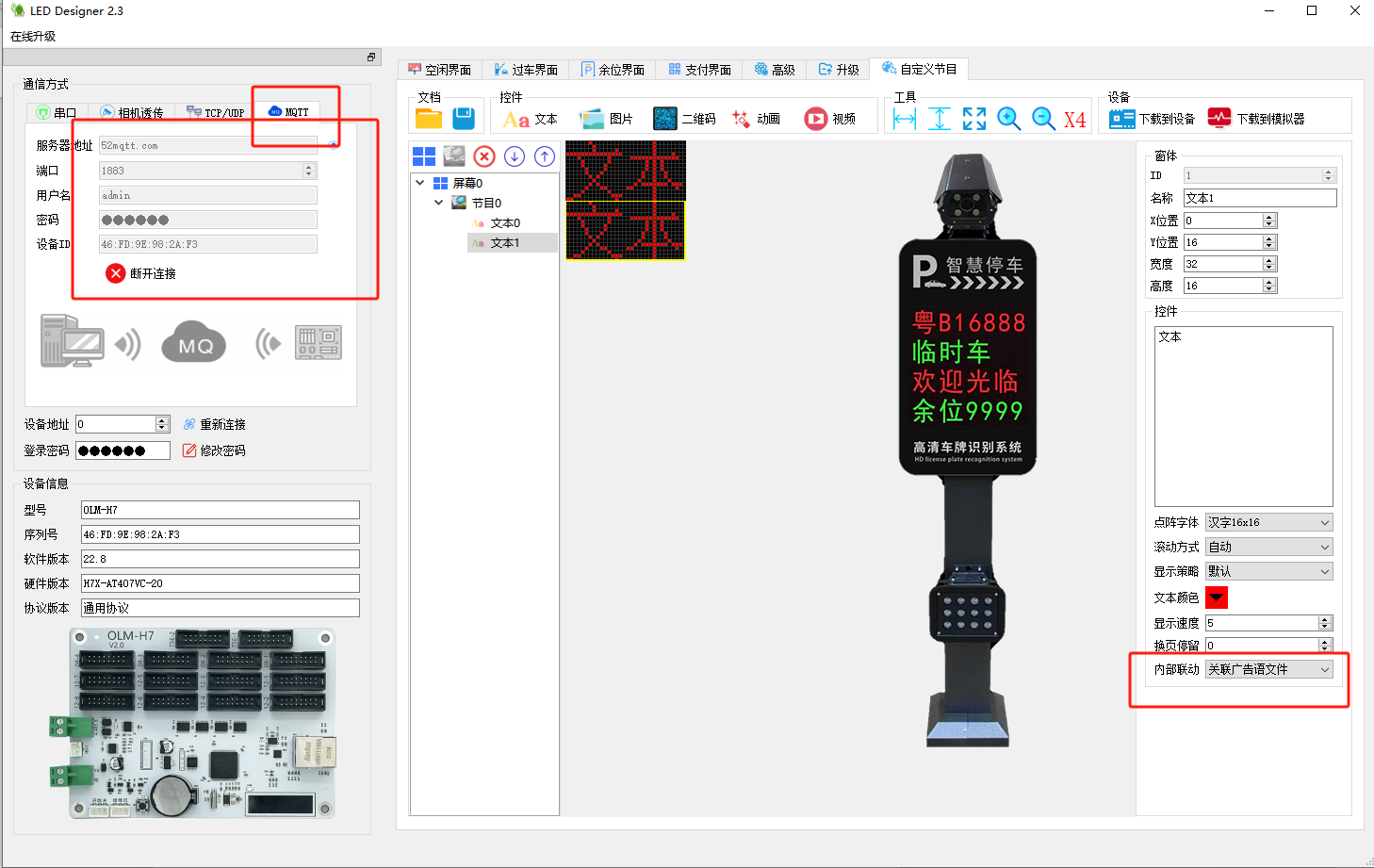Move selected item up arrow icon
The image size is (1374, 868).
545,156
